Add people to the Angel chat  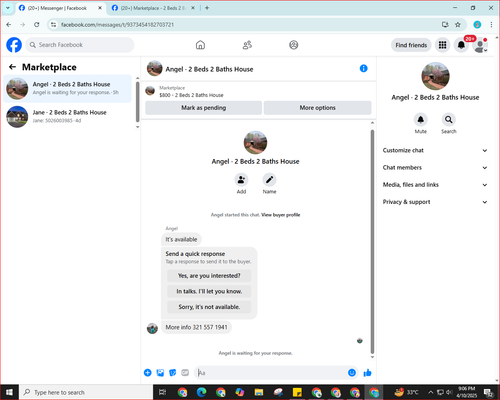[241, 180]
